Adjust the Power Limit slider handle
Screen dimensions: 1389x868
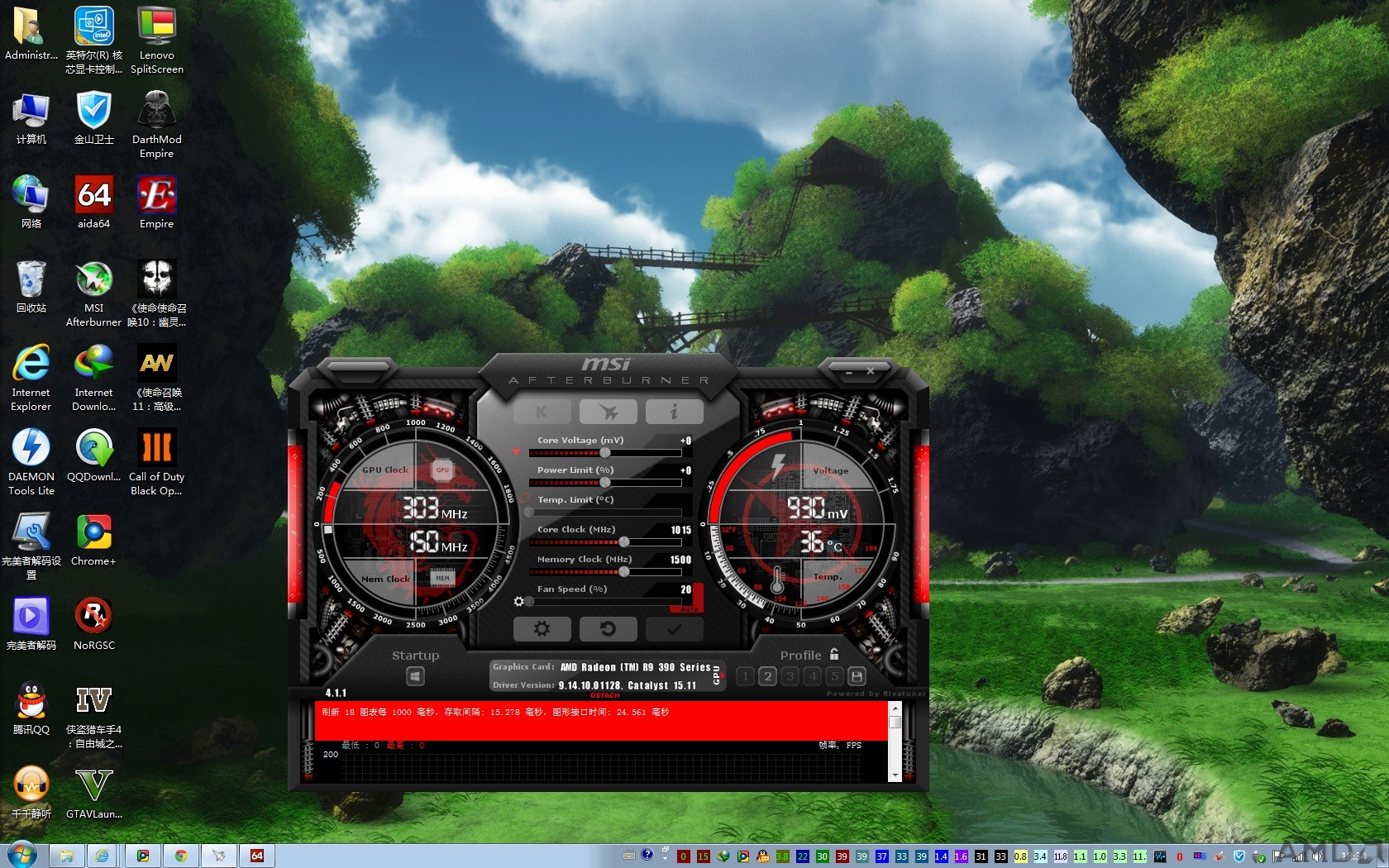tap(605, 483)
